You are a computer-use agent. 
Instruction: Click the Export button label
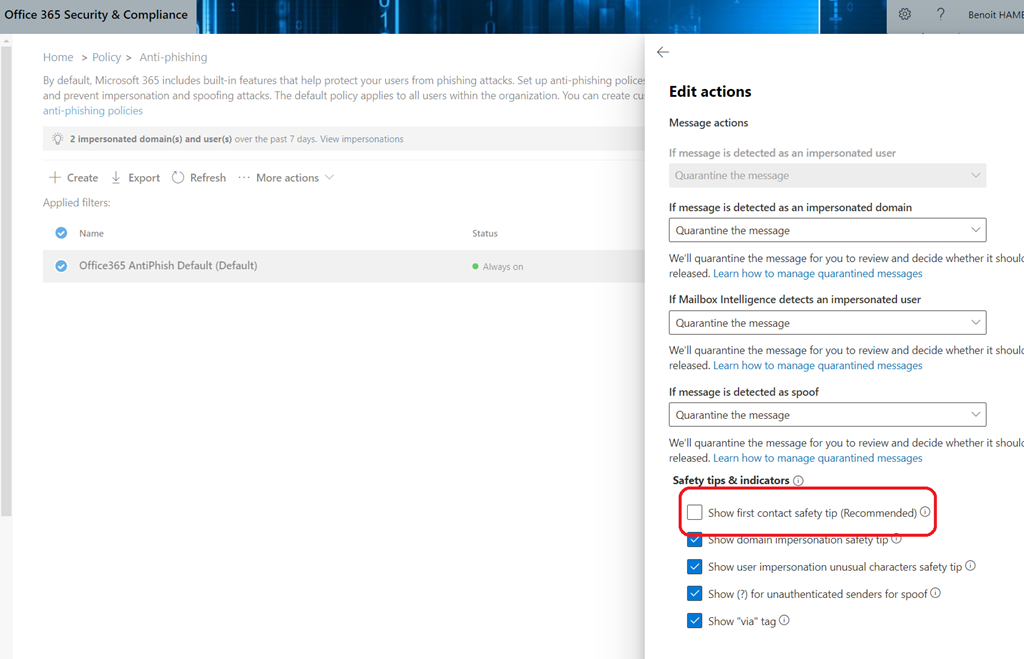tap(144, 178)
